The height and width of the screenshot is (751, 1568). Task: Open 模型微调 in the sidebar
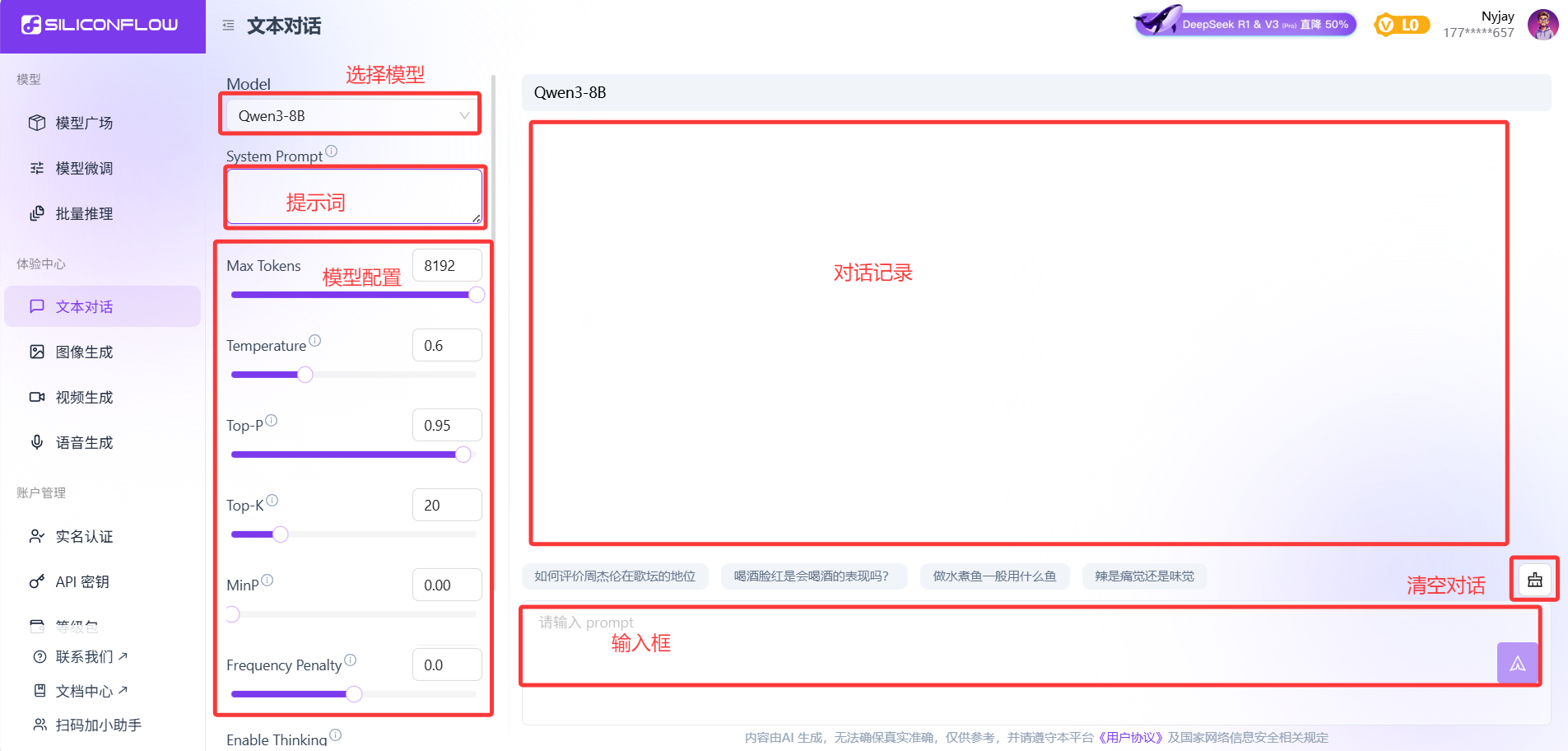[x=102, y=168]
